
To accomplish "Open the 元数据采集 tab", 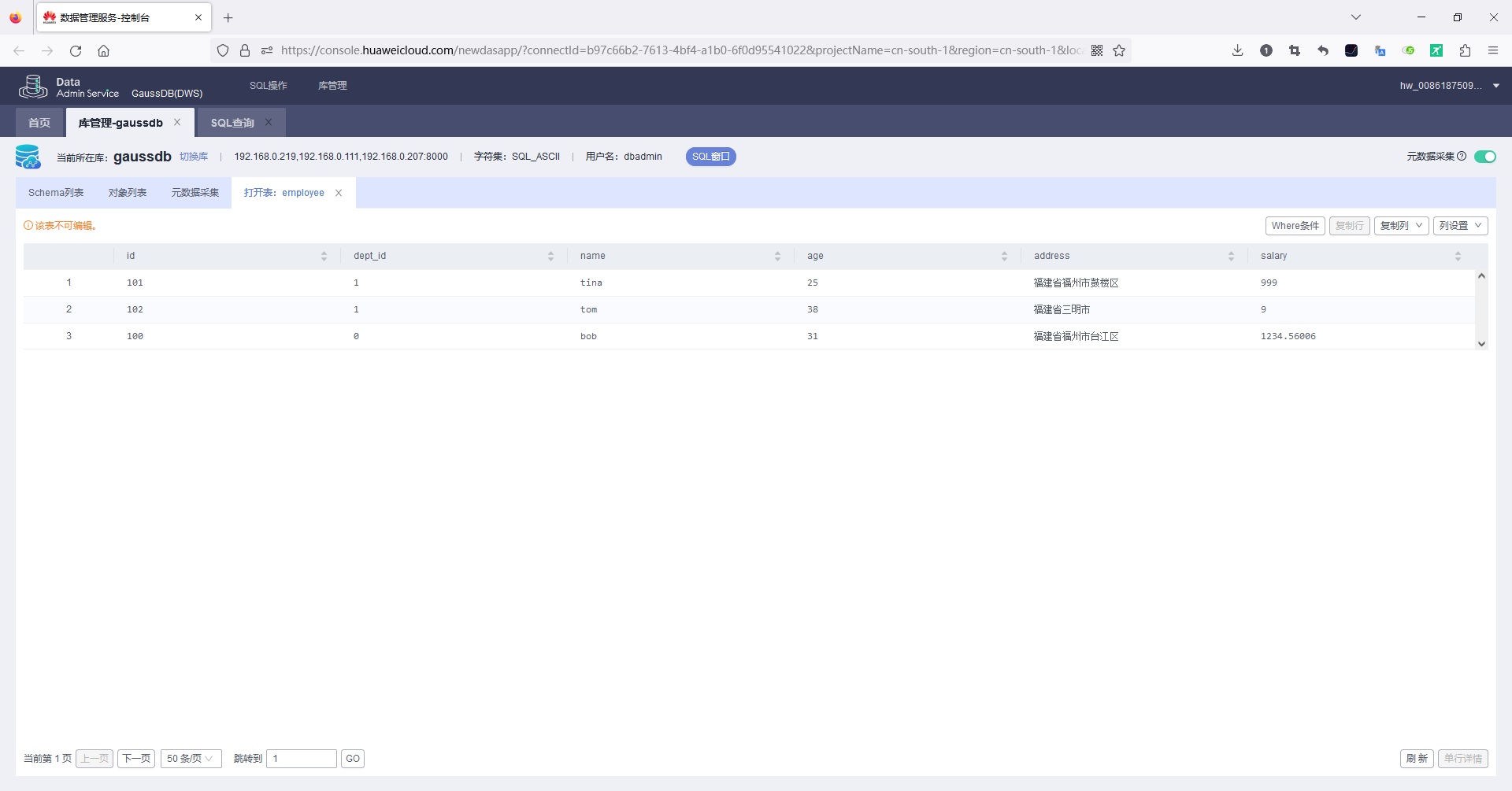I will click(x=195, y=193).
